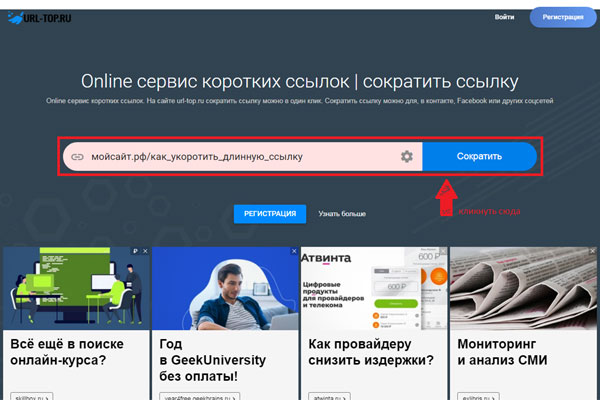Click the chain link icon in the input

(76, 157)
